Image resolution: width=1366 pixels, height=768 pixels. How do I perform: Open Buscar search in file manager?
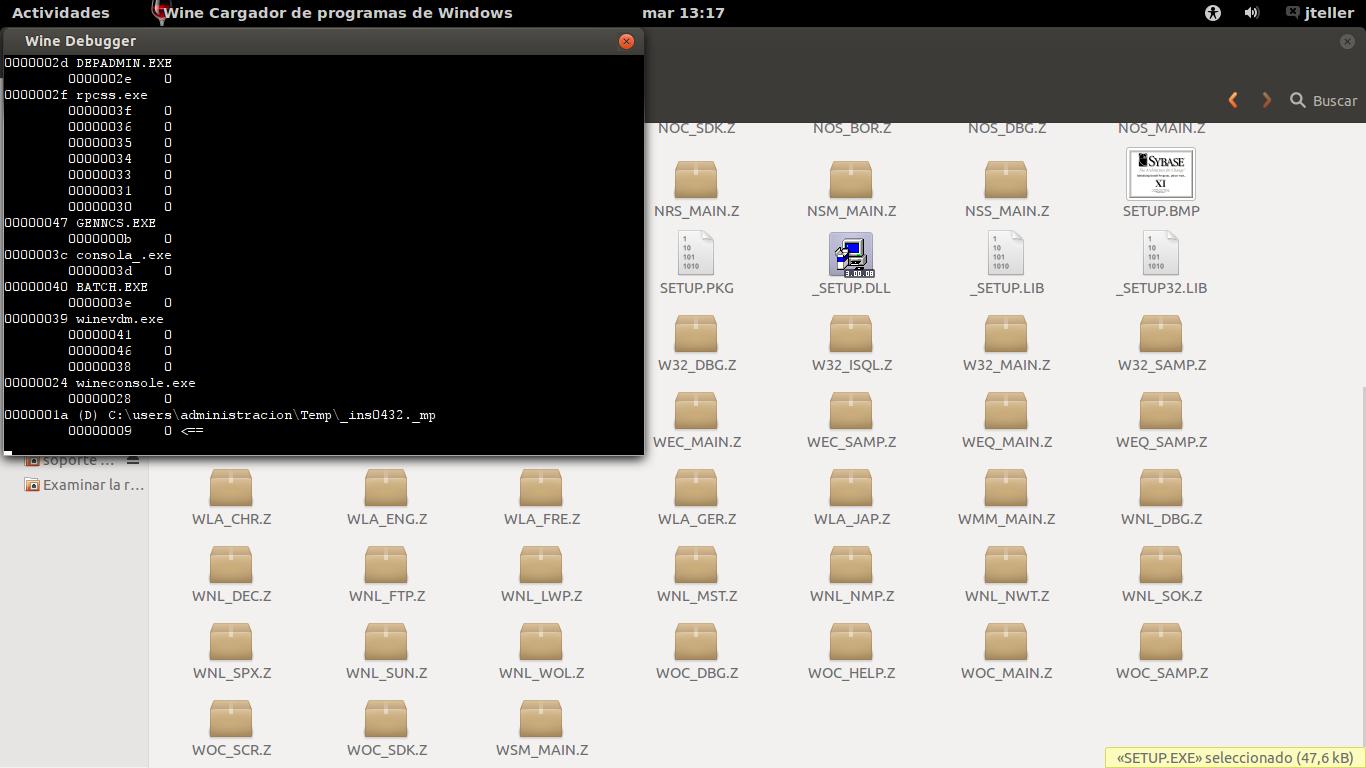click(x=1324, y=100)
